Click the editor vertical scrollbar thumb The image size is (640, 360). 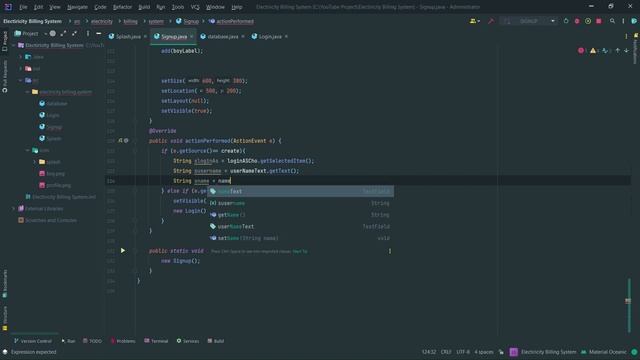(x=629, y=305)
